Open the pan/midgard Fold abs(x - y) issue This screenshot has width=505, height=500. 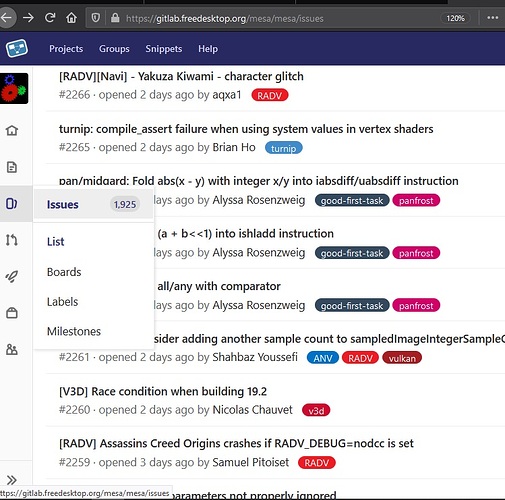pos(259,181)
